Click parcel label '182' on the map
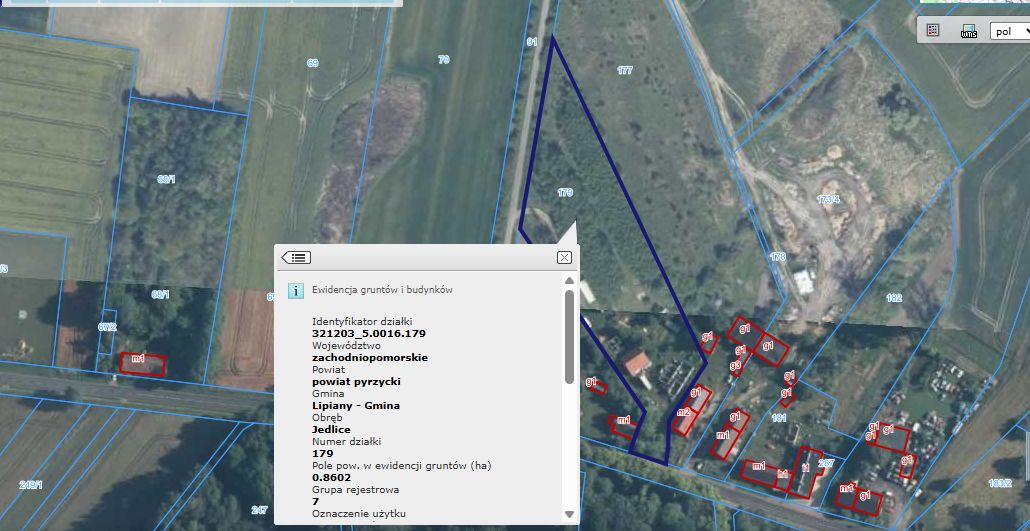Image resolution: width=1030 pixels, height=531 pixels. point(894,298)
